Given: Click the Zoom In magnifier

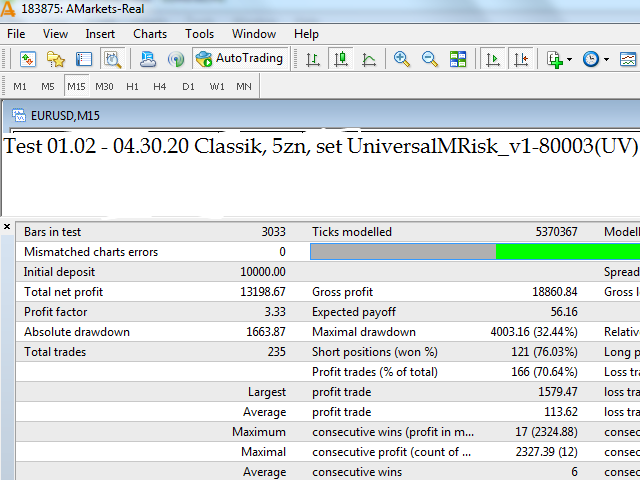Looking at the screenshot, I should coord(402,60).
